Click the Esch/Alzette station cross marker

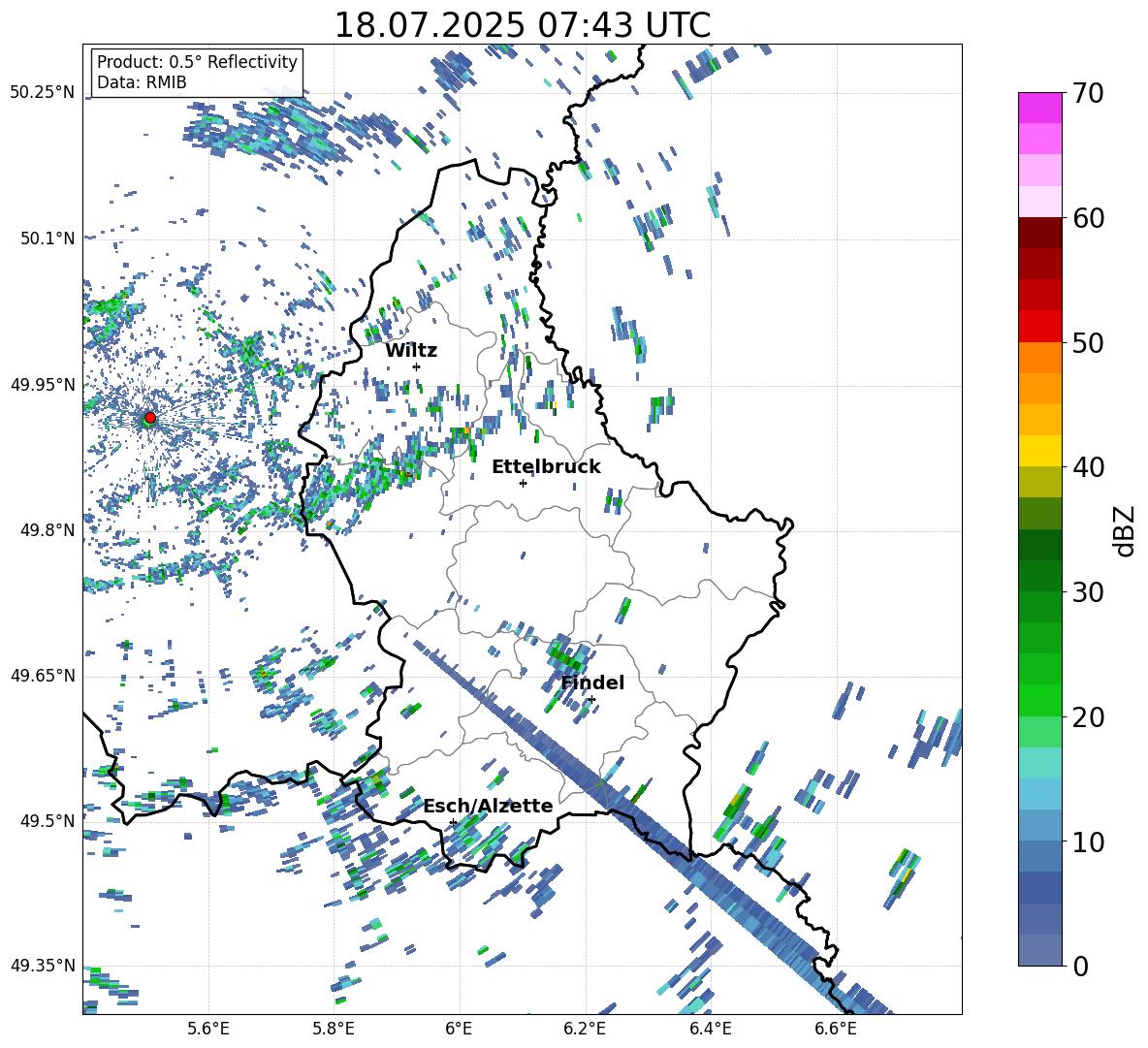pyautogui.click(x=453, y=822)
